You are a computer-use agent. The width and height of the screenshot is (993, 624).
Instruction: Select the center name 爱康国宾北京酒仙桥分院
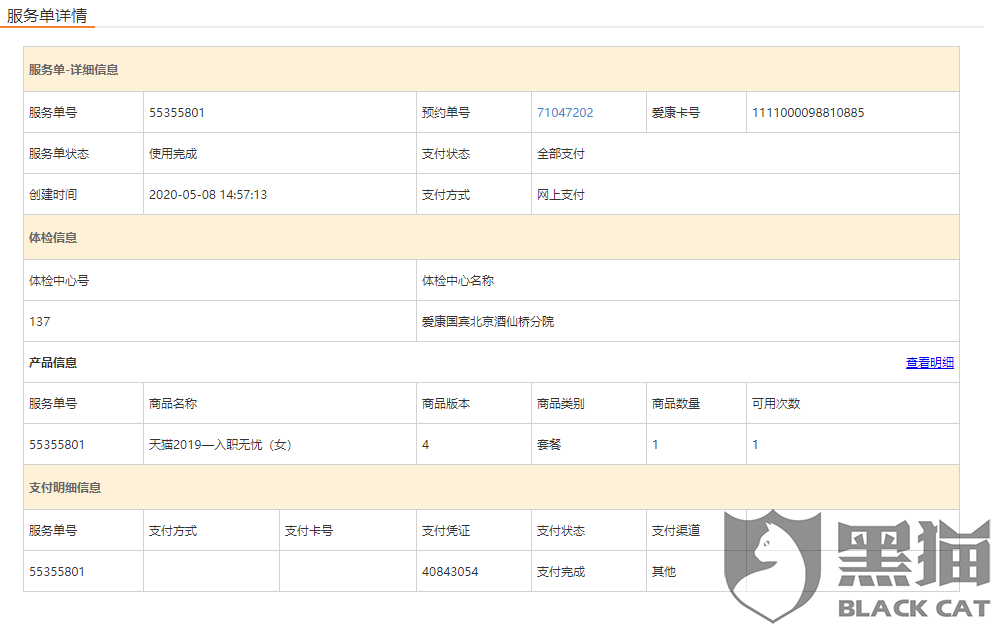point(488,321)
